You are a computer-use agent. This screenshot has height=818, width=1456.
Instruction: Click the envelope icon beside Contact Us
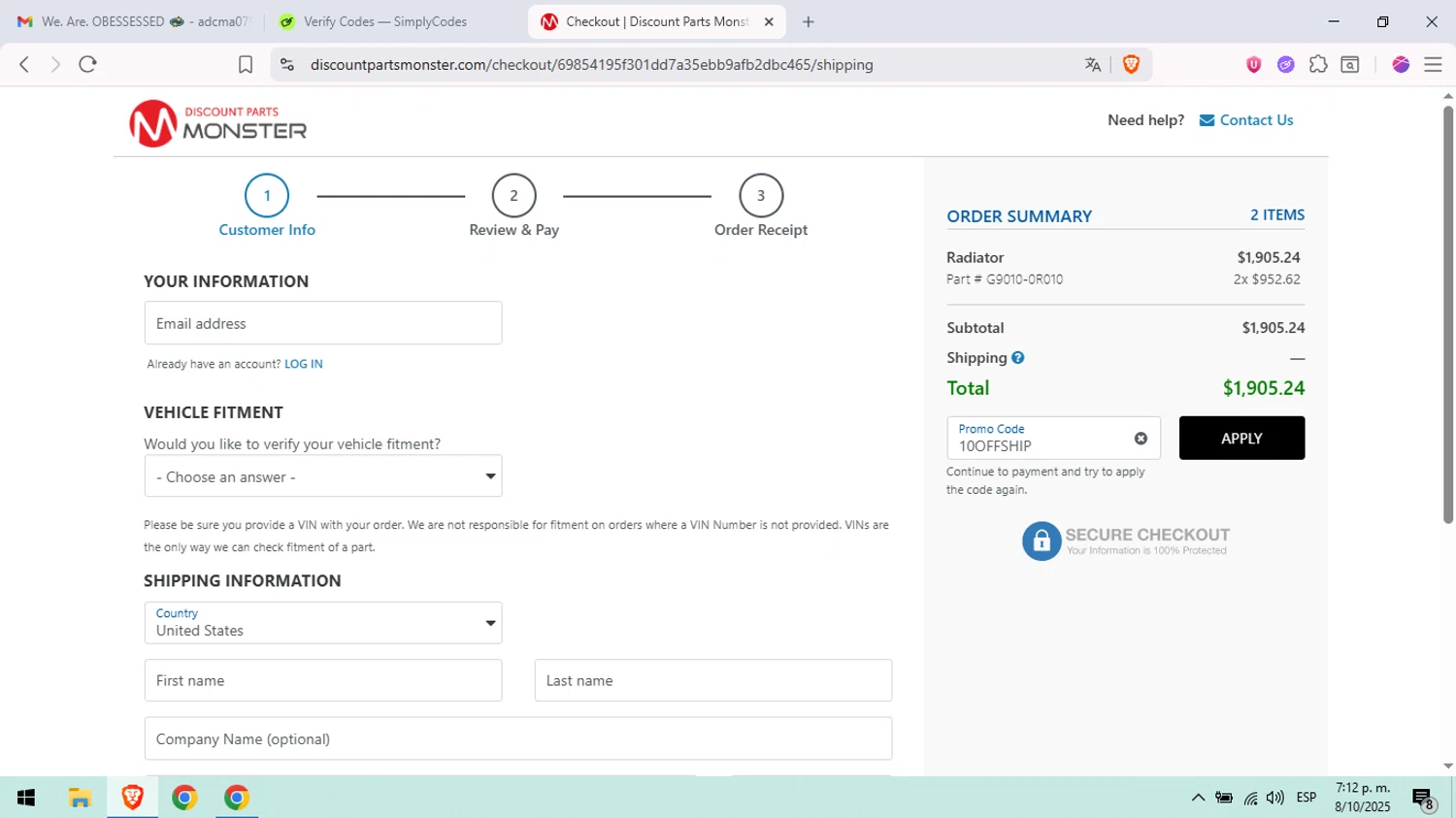tap(1207, 120)
